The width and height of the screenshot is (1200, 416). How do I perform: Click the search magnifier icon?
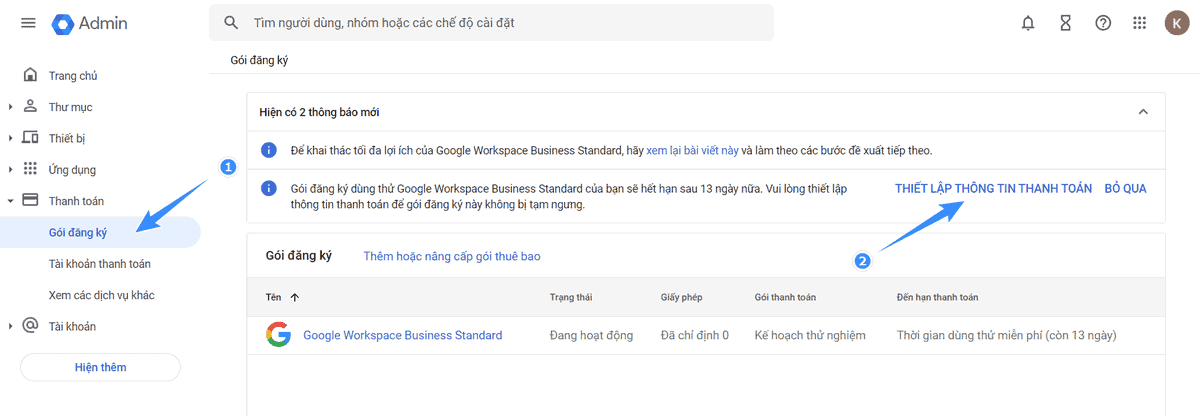(232, 22)
